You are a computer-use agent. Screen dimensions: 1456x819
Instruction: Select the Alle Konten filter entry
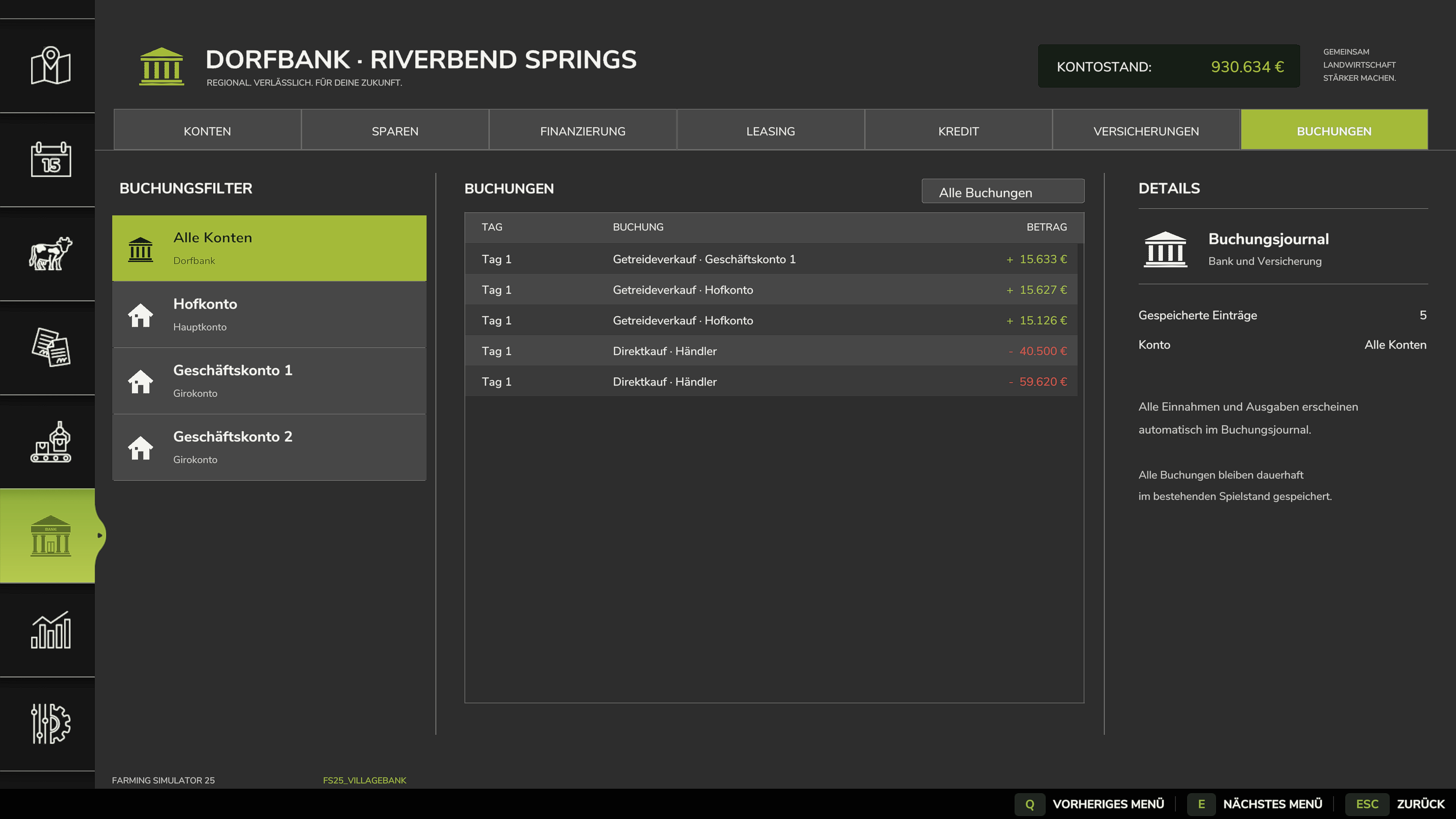[269, 248]
